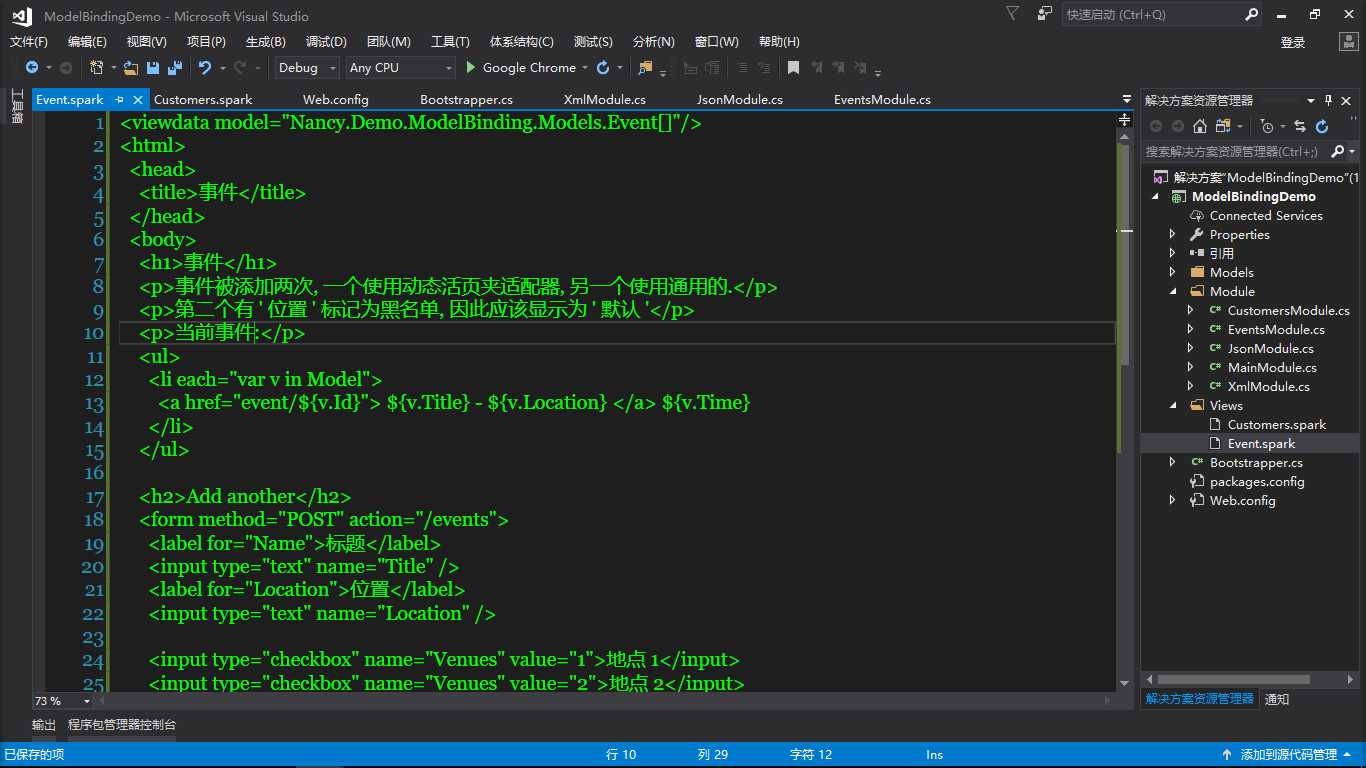Open the open-documents list dropdown arrow
The image size is (1366, 768).
click(x=1126, y=100)
